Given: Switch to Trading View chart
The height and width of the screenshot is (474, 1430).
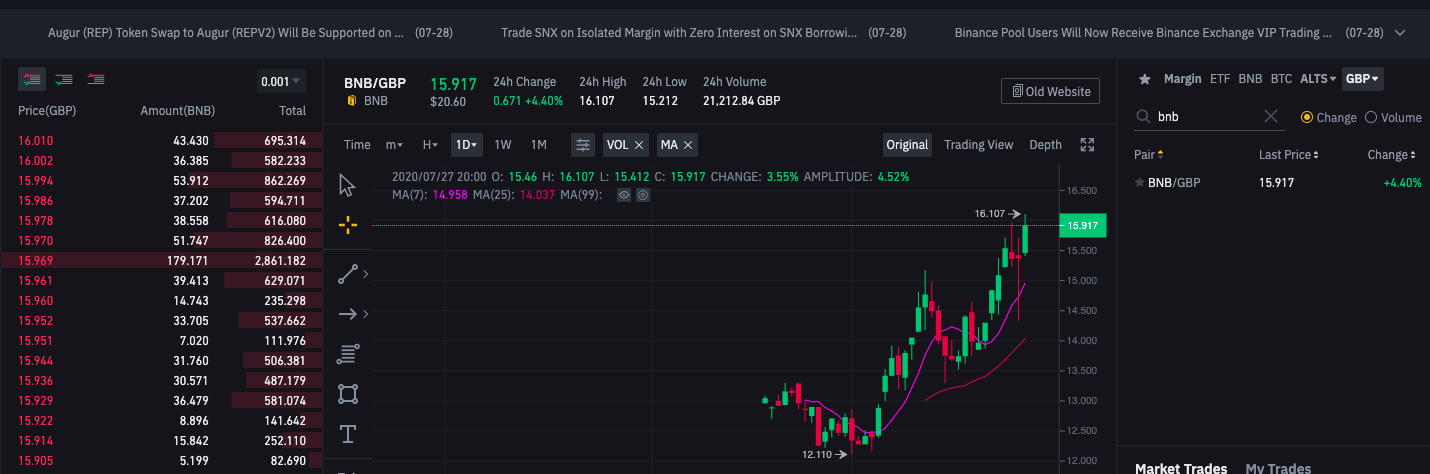Looking at the screenshot, I should point(978,145).
